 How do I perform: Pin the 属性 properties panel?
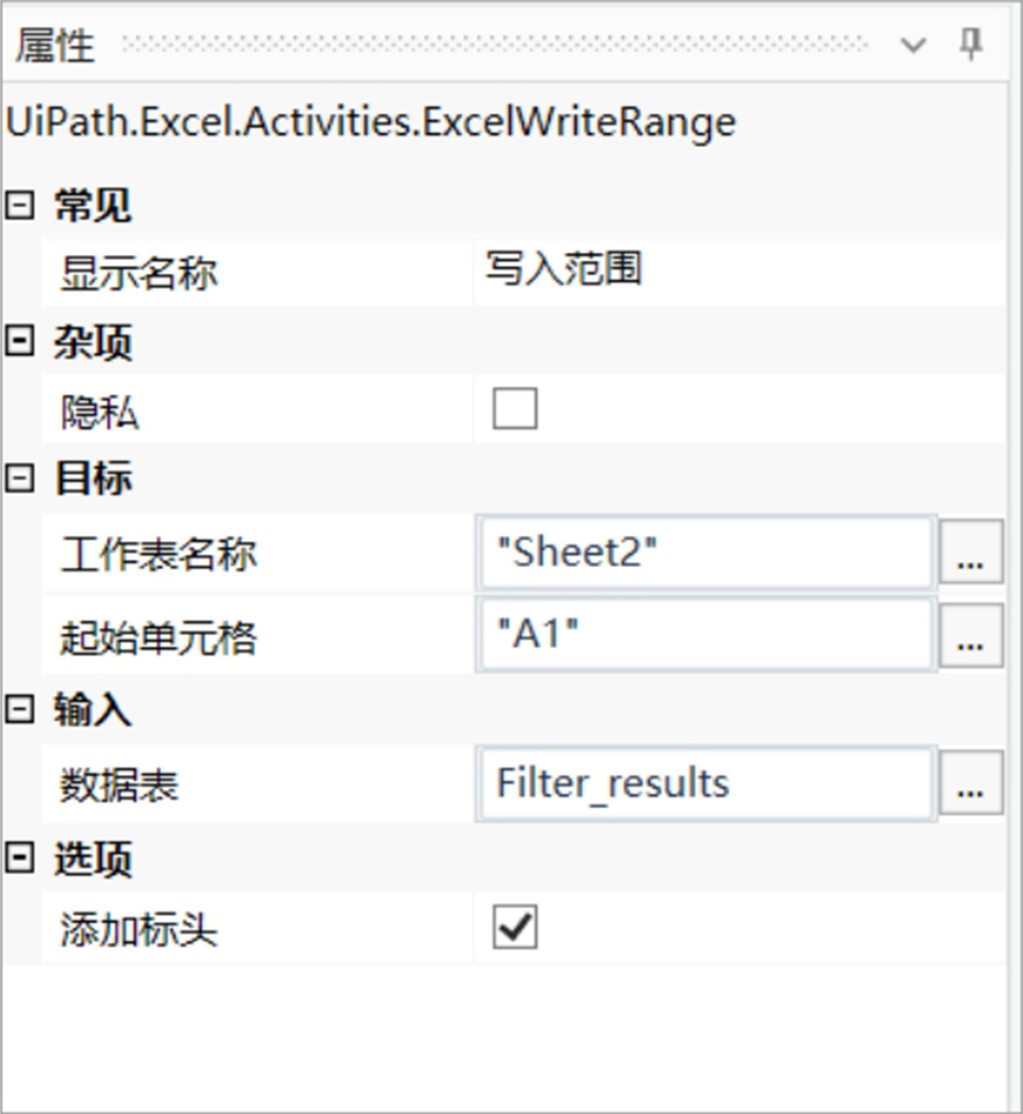pos(971,44)
